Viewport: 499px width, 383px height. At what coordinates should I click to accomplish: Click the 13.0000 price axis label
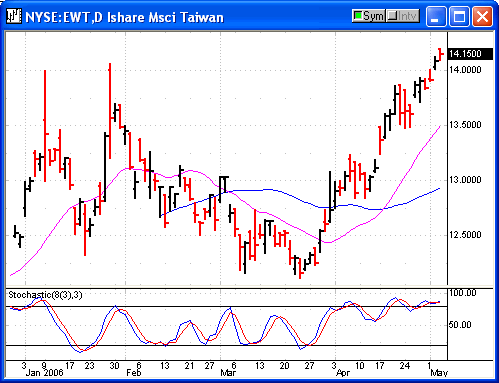(465, 180)
